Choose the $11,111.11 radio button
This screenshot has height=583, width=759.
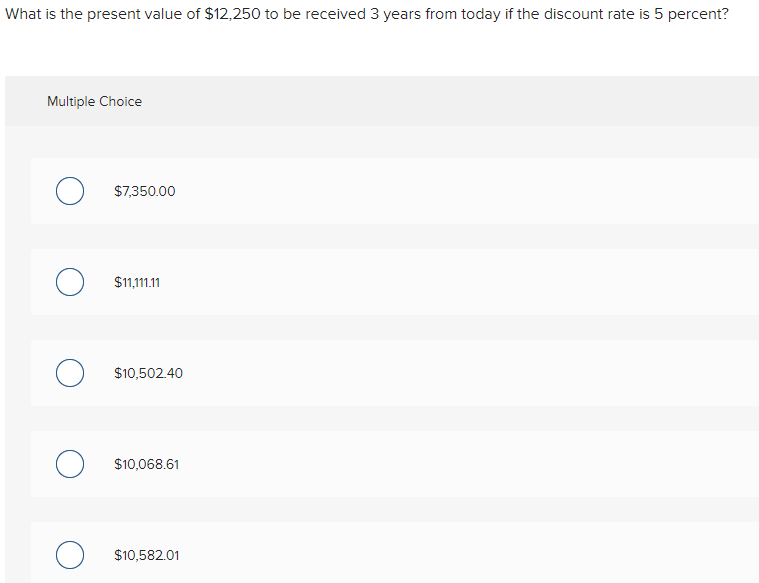tap(69, 282)
